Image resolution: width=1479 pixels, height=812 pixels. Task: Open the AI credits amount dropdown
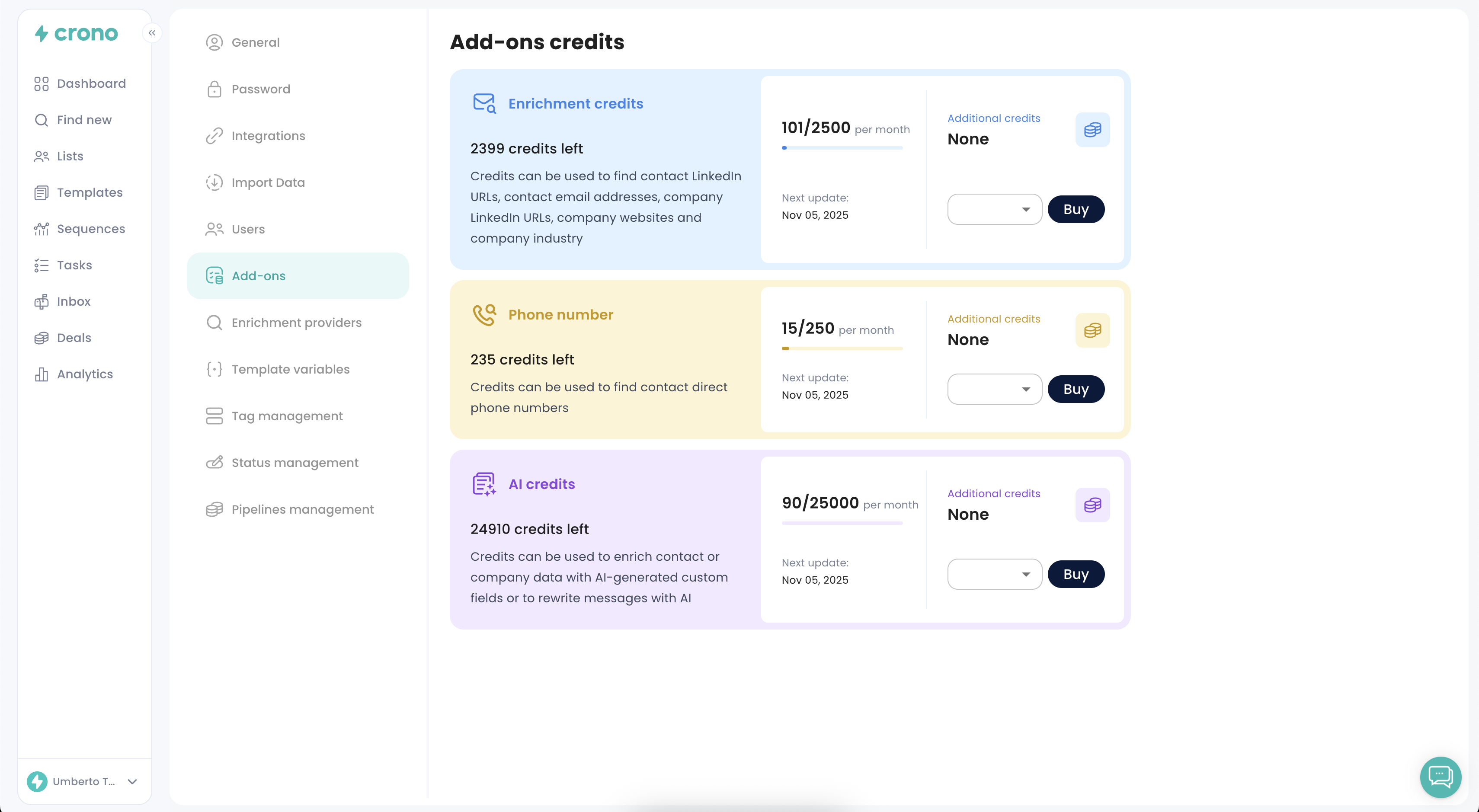point(994,574)
